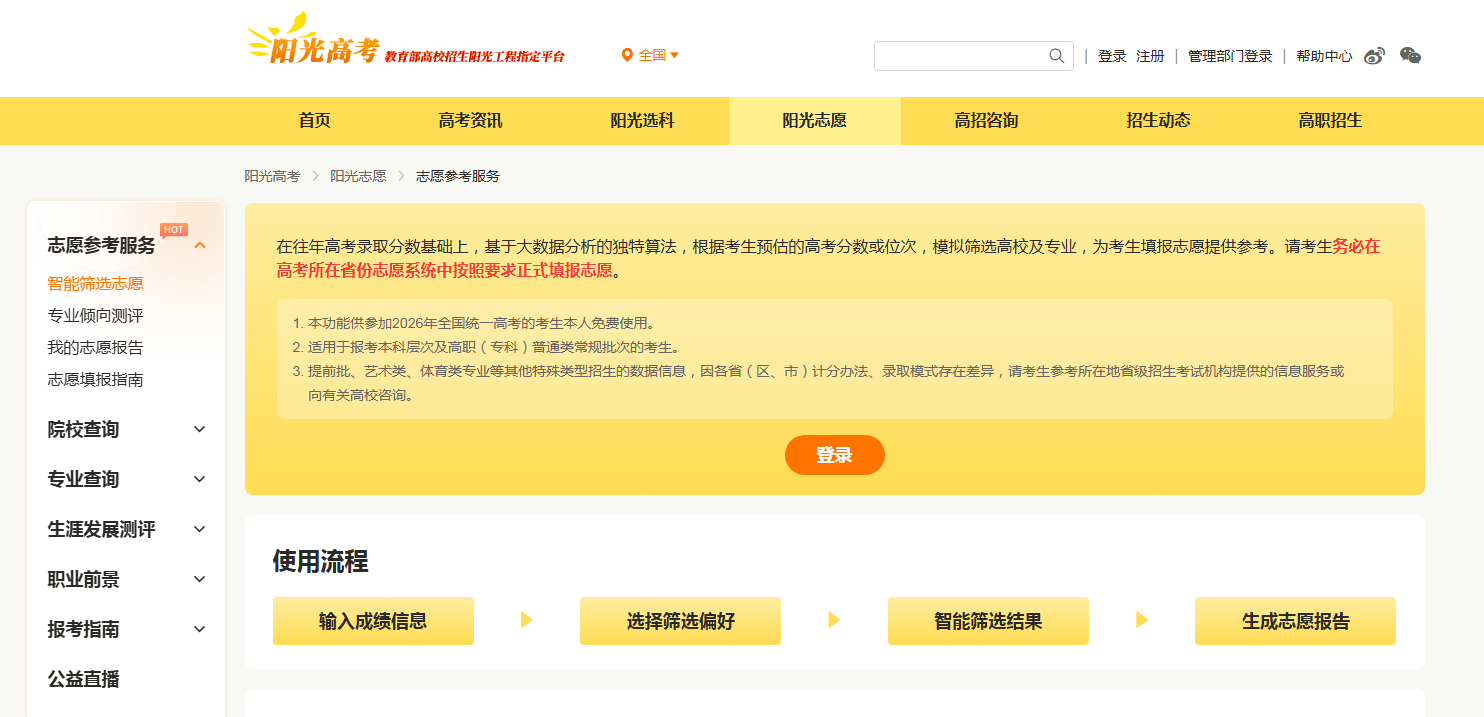Select 智能筛选志愿 in the sidebar
The height and width of the screenshot is (717, 1484).
(95, 284)
